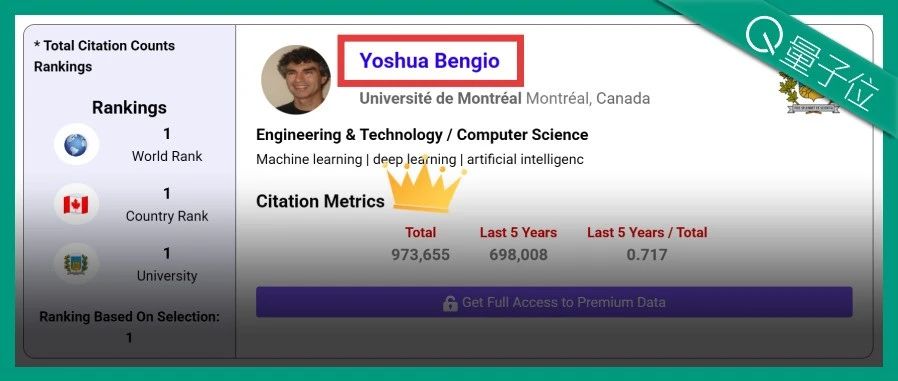This screenshot has width=898, height=381.
Task: Click the gold crown icon
Action: coord(424,184)
